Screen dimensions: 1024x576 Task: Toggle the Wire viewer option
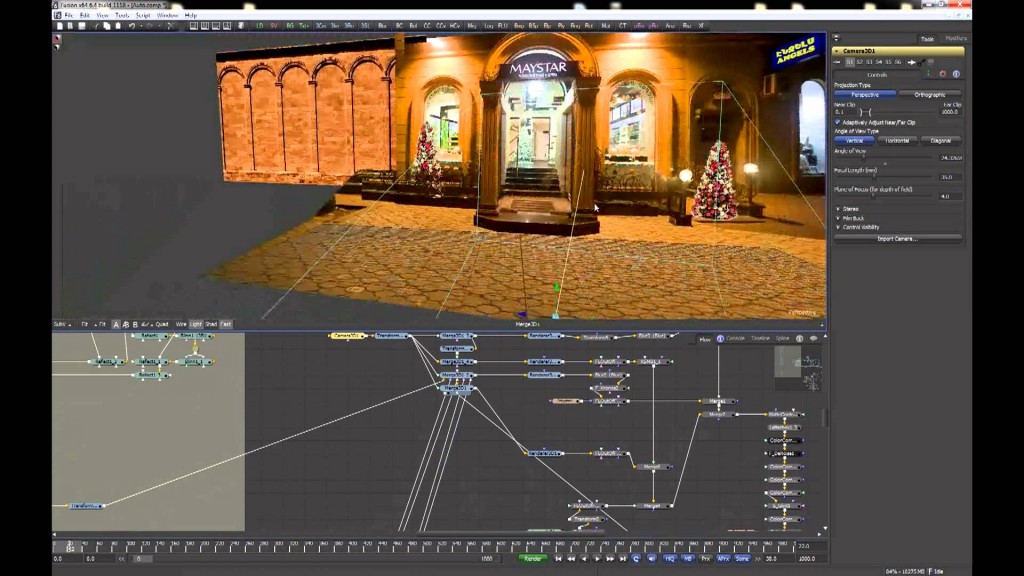pos(181,324)
